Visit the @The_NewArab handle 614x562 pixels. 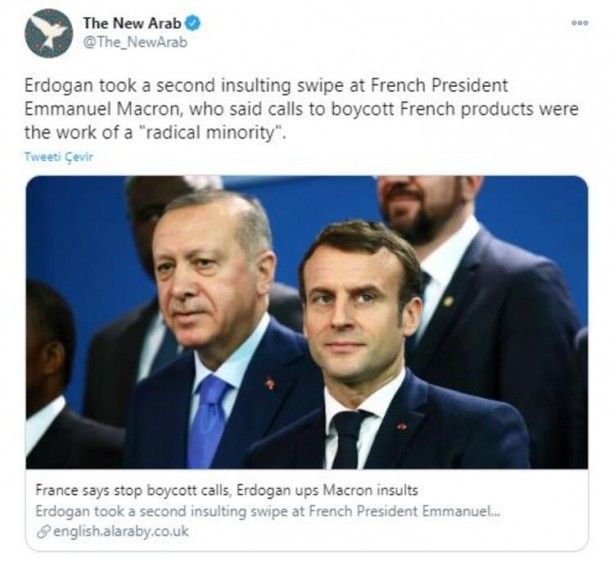pos(135,42)
